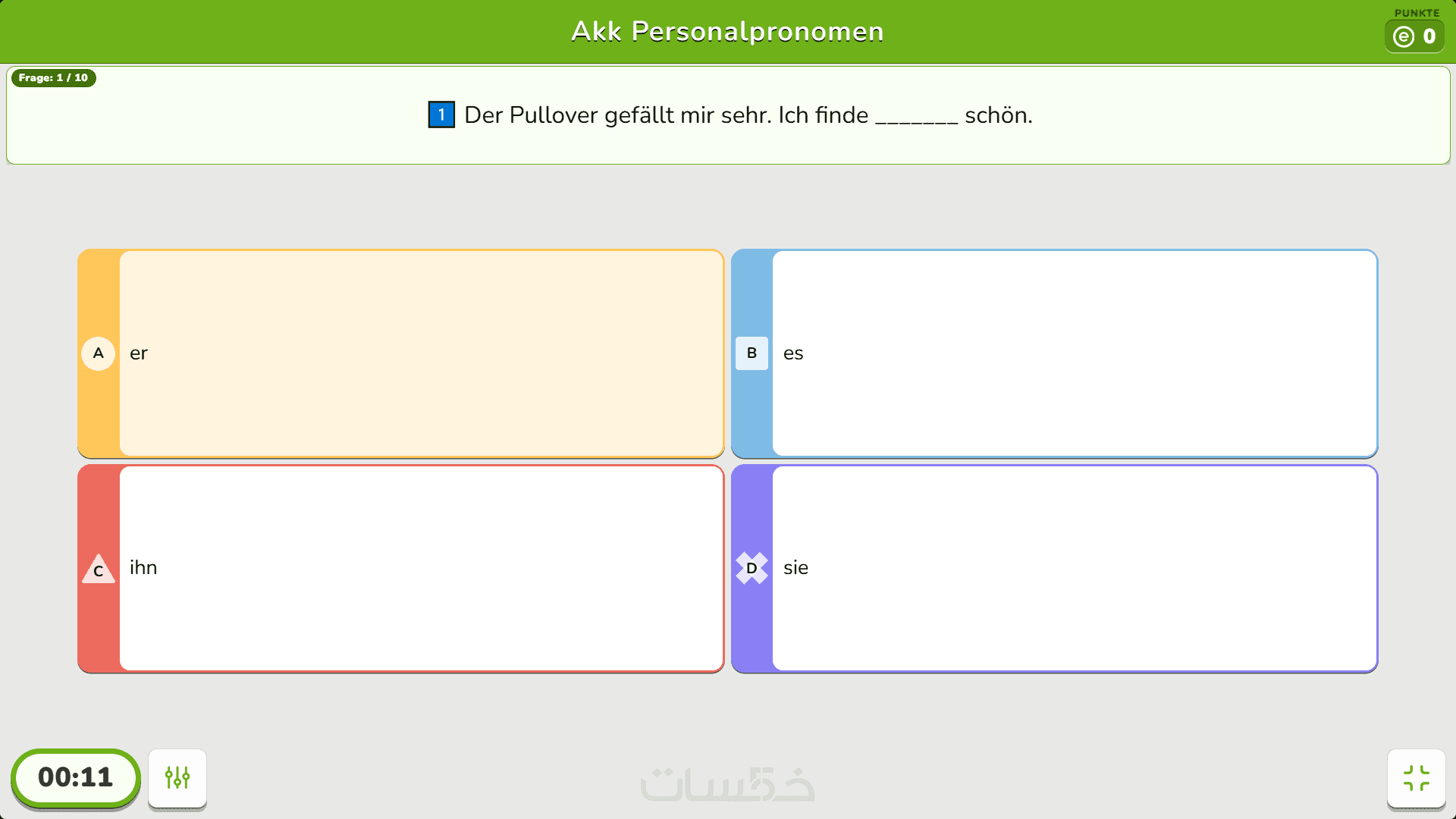Choose answer 'ihn'
The height and width of the screenshot is (819, 1456).
pyautogui.click(x=421, y=568)
